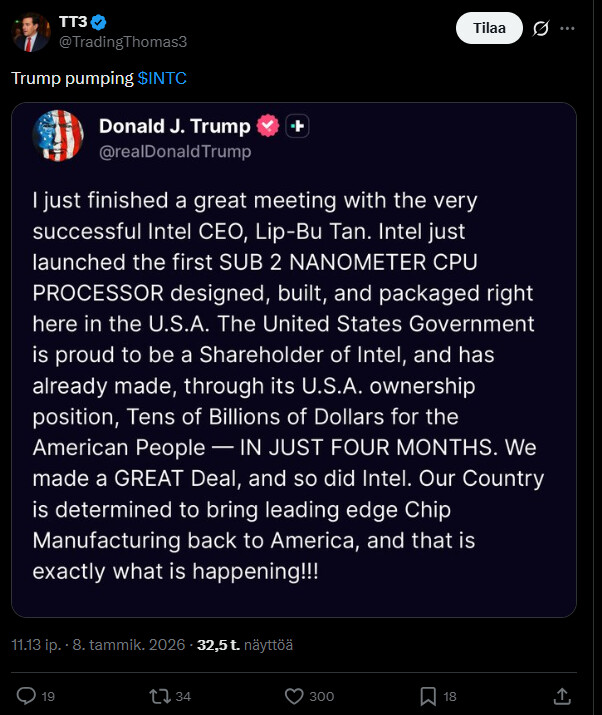Open the @TradingThomas3 handle link

pos(123,41)
